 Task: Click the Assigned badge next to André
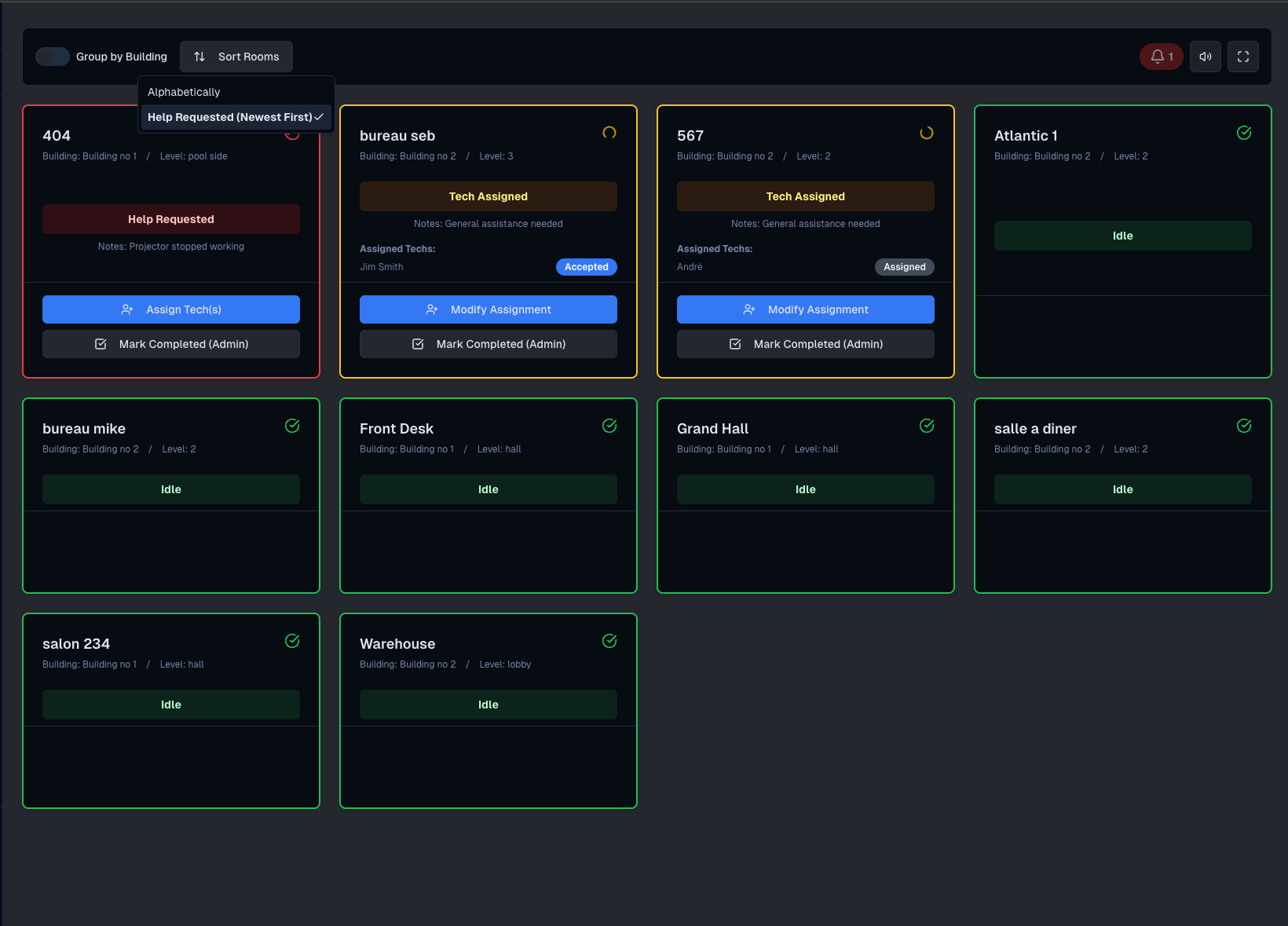pos(904,267)
